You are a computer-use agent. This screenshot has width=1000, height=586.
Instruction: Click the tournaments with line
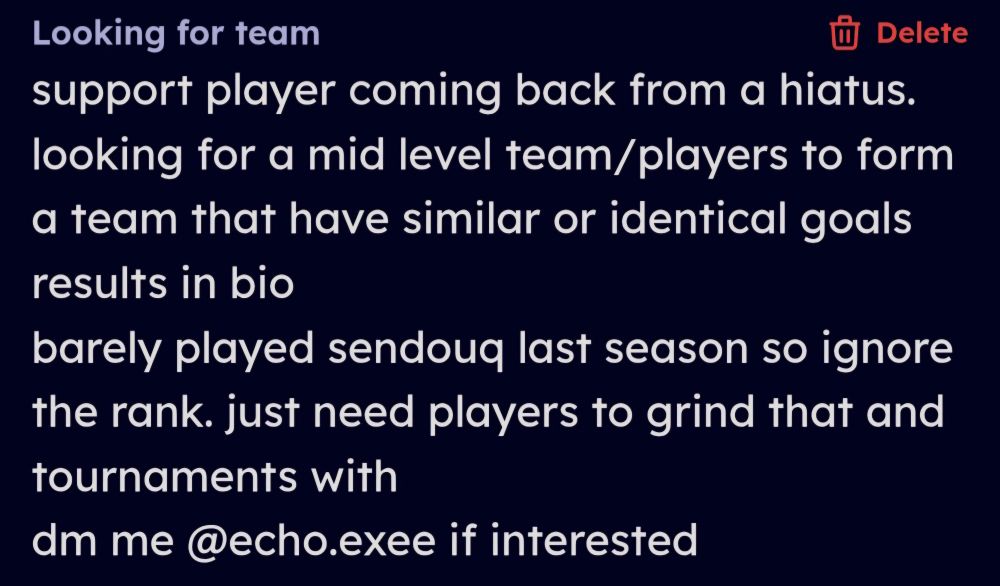click(215, 476)
